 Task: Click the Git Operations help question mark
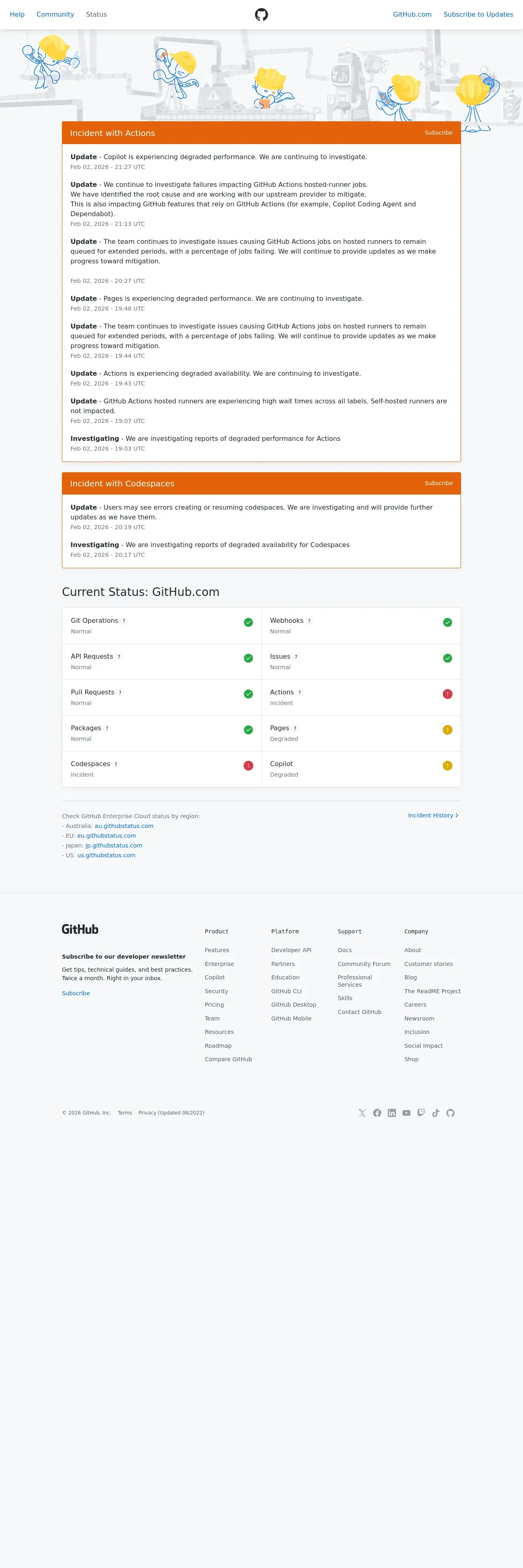[123, 621]
